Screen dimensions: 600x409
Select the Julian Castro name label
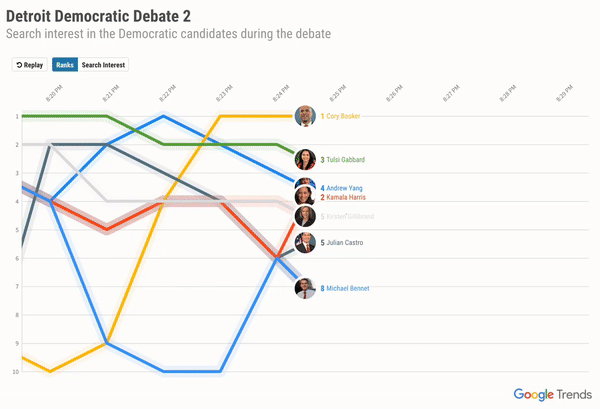345,242
